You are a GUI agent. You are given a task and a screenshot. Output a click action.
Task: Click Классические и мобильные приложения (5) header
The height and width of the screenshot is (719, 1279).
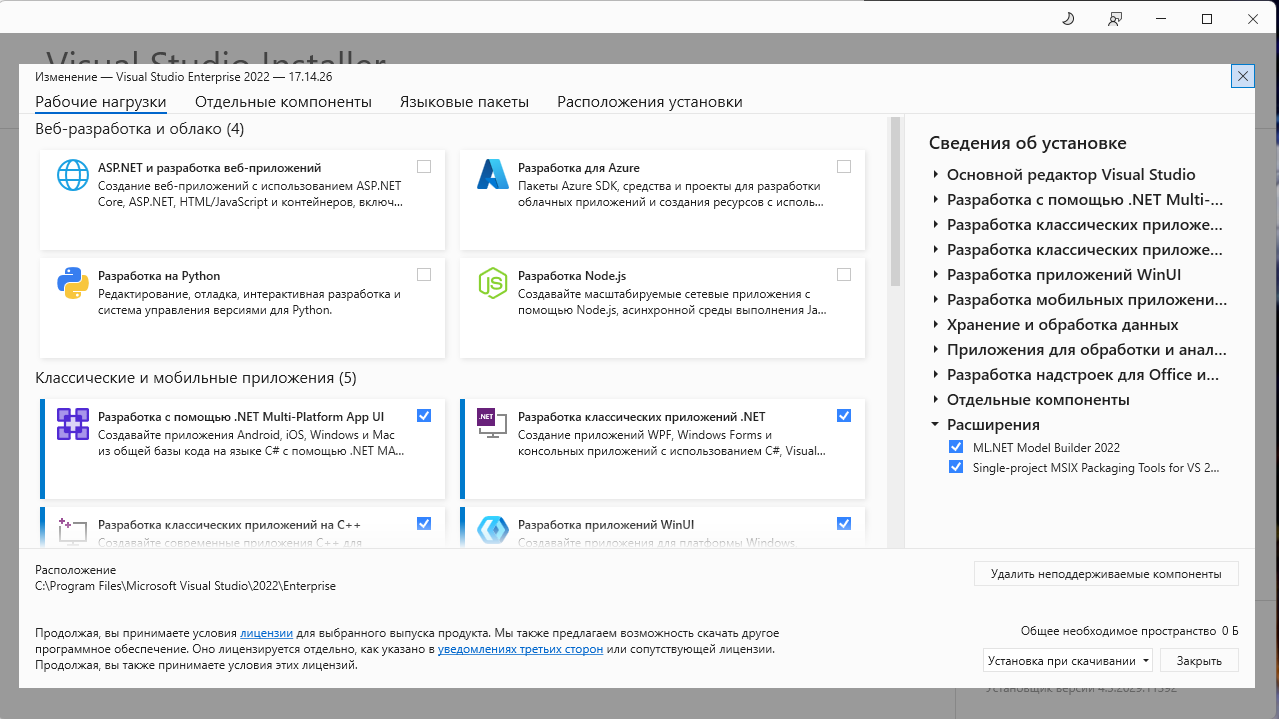[x=195, y=378]
